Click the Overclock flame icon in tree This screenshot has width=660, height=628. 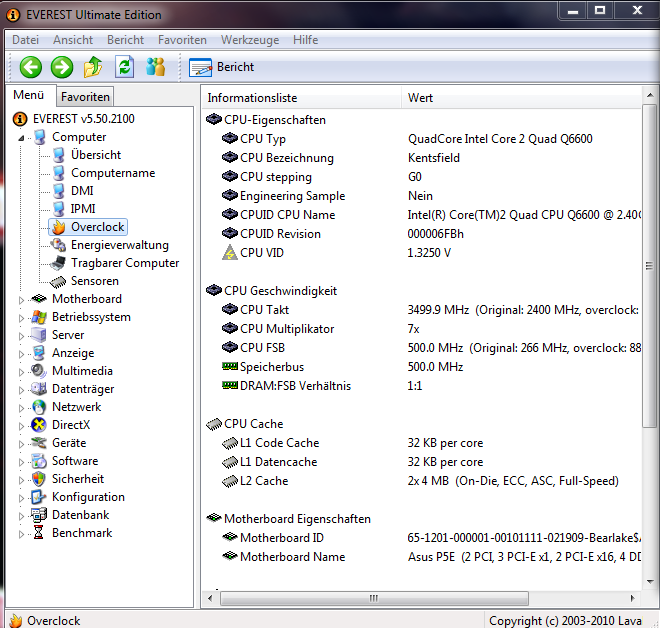coord(59,227)
